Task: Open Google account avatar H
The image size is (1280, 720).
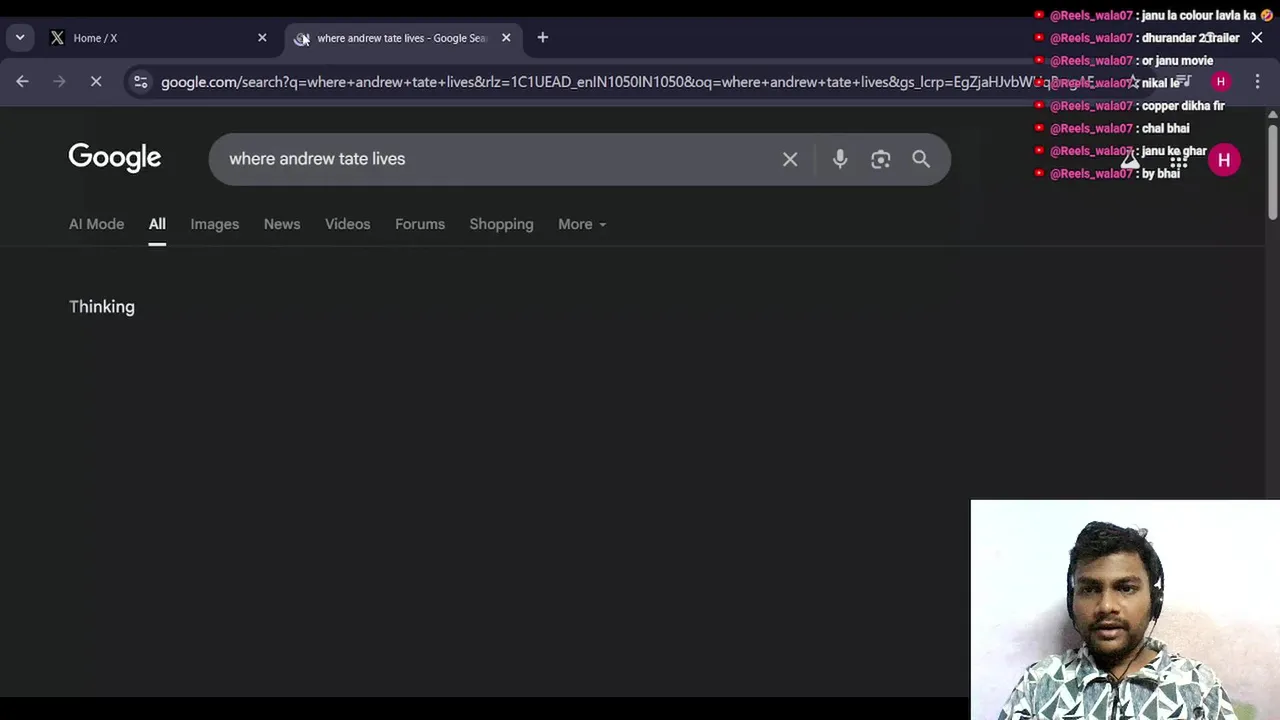Action: pos(1224,160)
